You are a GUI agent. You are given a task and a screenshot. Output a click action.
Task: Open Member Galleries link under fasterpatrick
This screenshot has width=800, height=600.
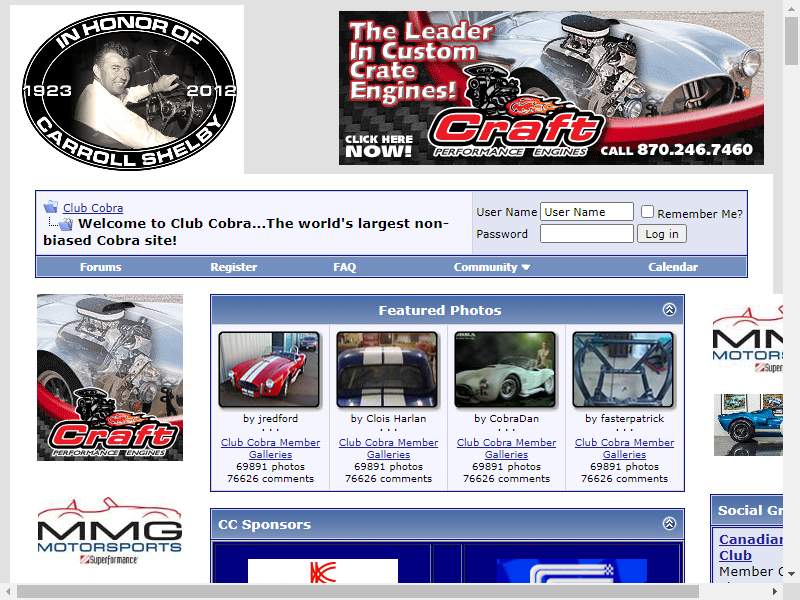pyautogui.click(x=624, y=448)
